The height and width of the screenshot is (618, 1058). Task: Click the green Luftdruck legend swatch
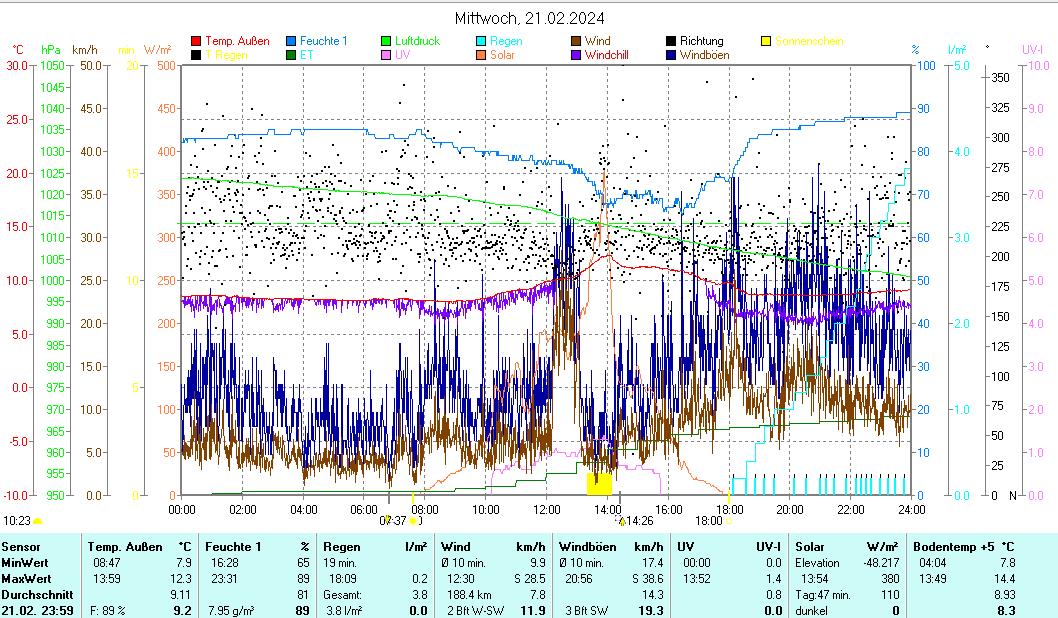pos(386,41)
